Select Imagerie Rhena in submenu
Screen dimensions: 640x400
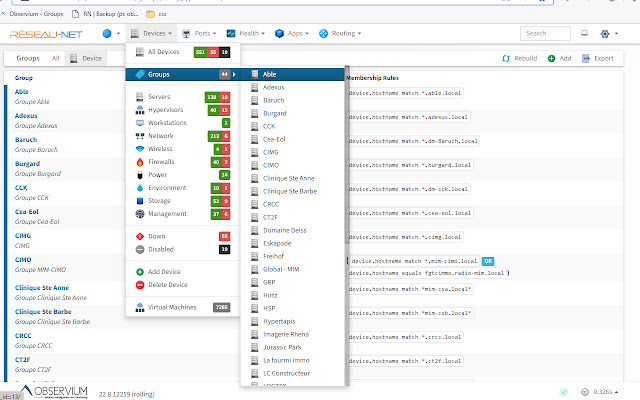(x=292, y=334)
